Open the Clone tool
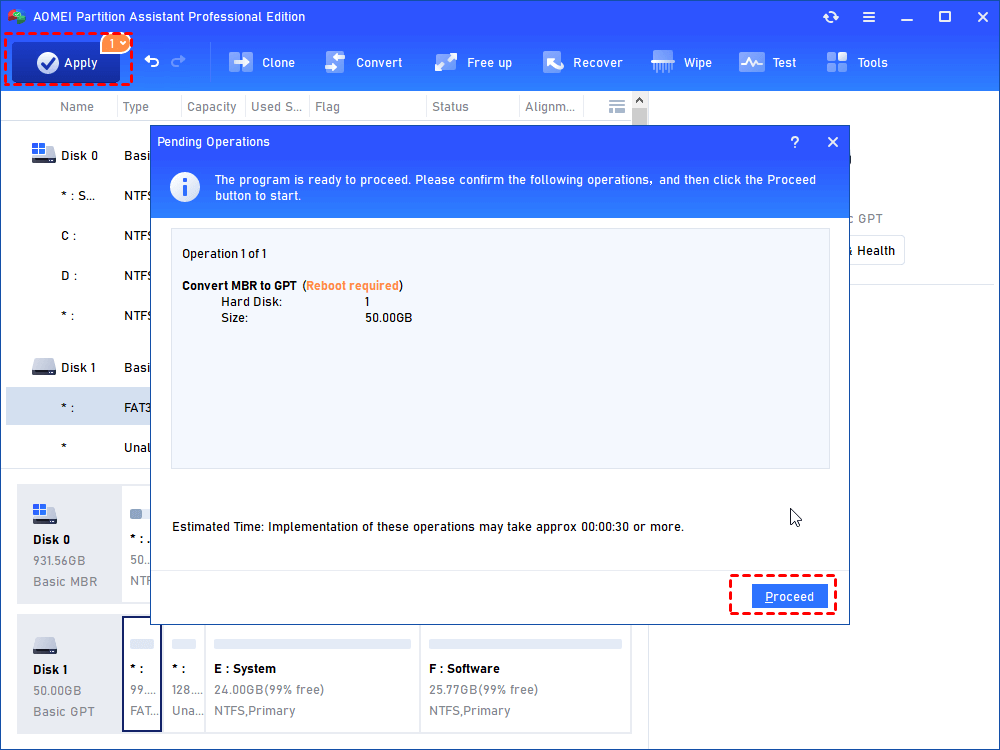Viewport: 1000px width, 750px height. coord(262,63)
